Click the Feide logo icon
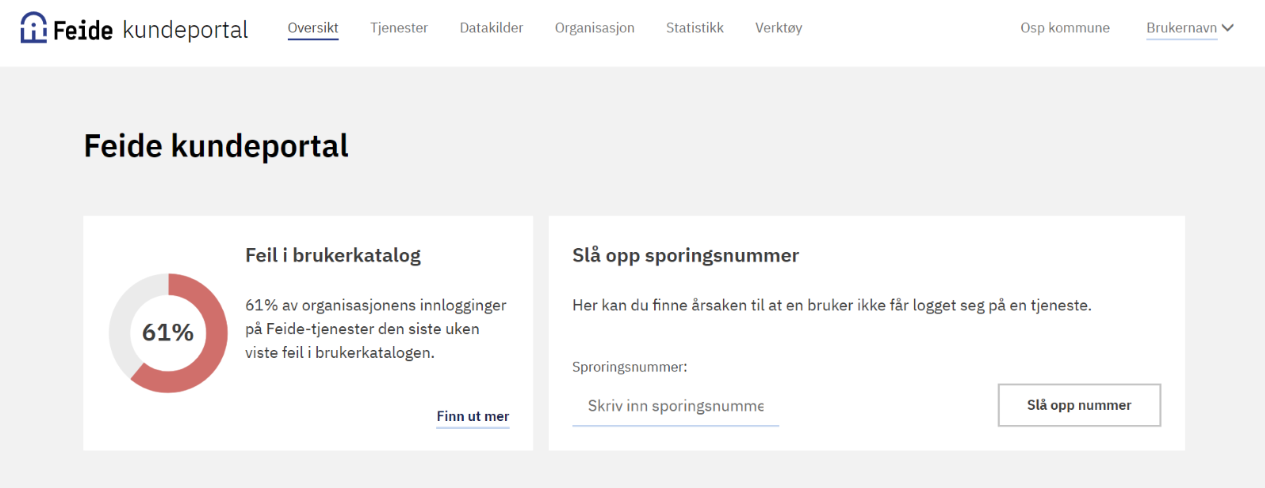 click(x=34, y=28)
